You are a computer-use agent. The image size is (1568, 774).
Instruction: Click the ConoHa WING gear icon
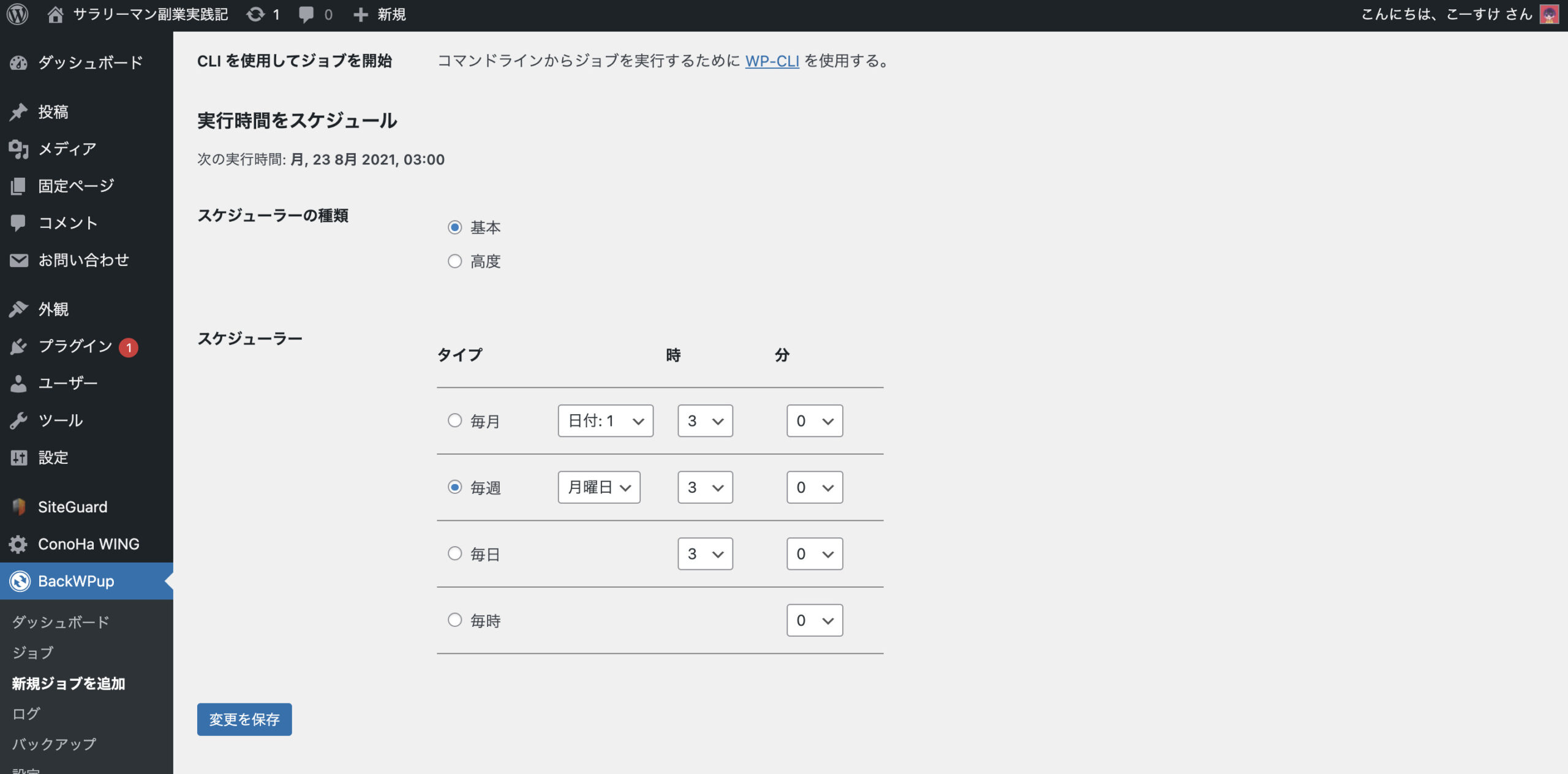click(x=19, y=544)
